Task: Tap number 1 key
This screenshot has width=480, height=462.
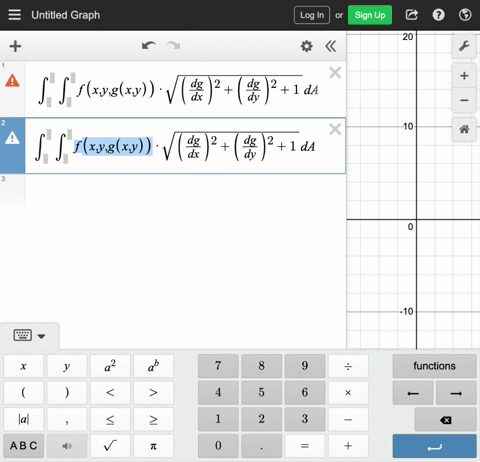Action: tap(218, 419)
